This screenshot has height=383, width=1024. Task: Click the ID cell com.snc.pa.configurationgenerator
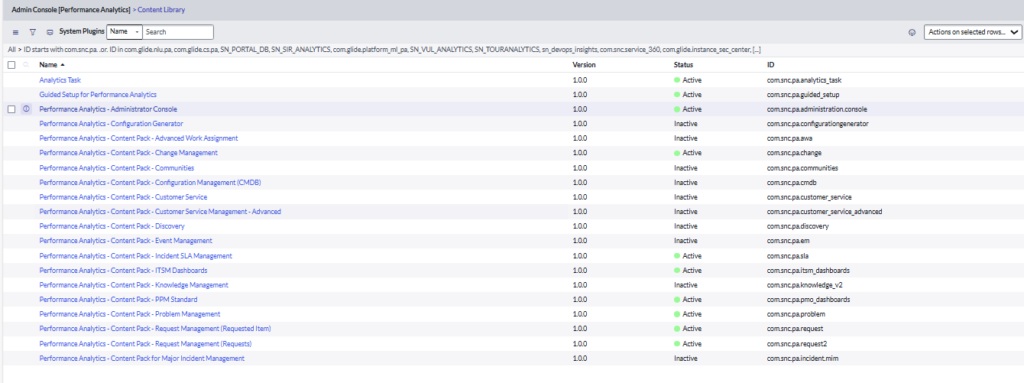(x=818, y=124)
